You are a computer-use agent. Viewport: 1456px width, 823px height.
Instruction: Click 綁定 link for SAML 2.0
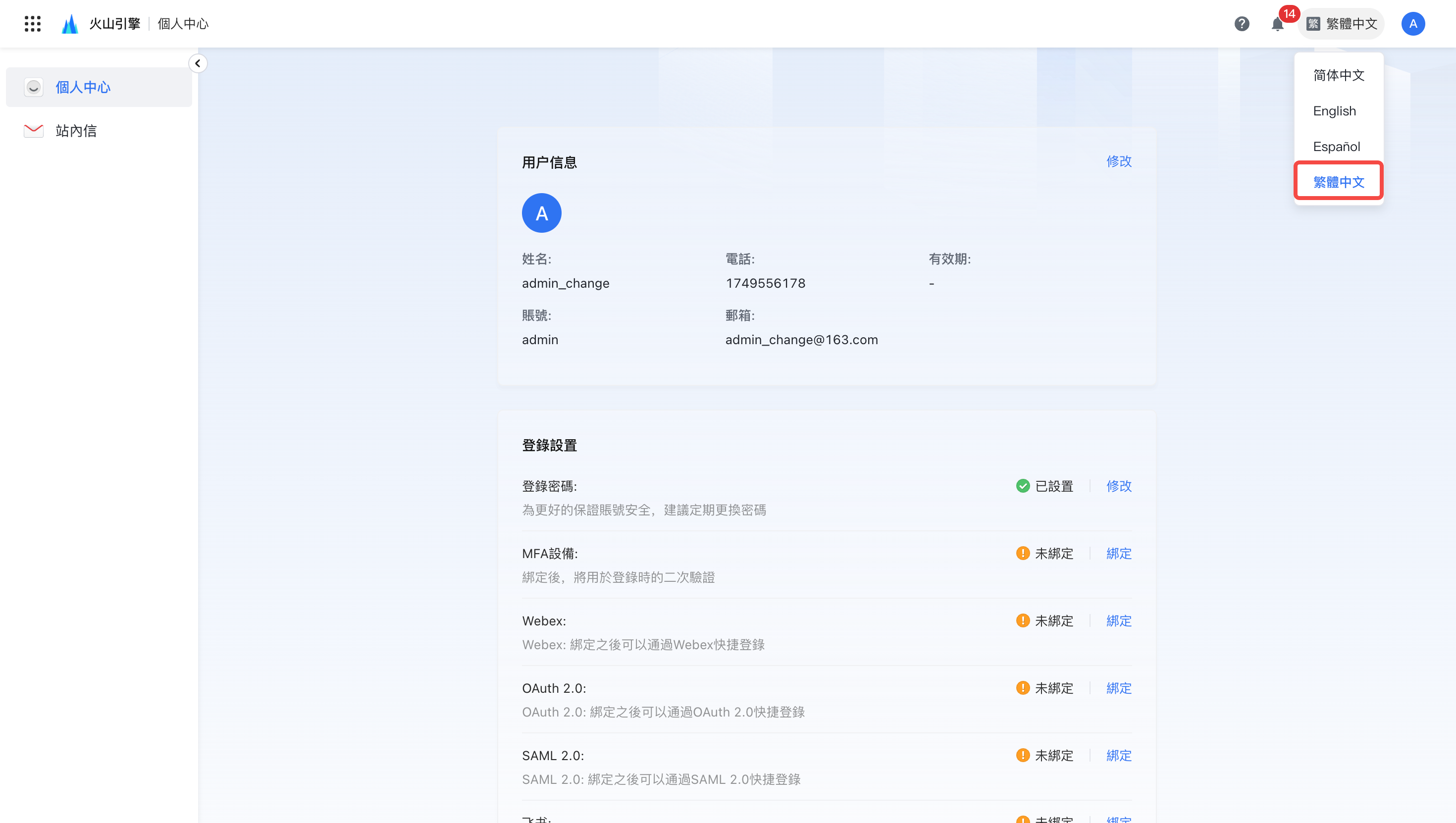[1119, 755]
